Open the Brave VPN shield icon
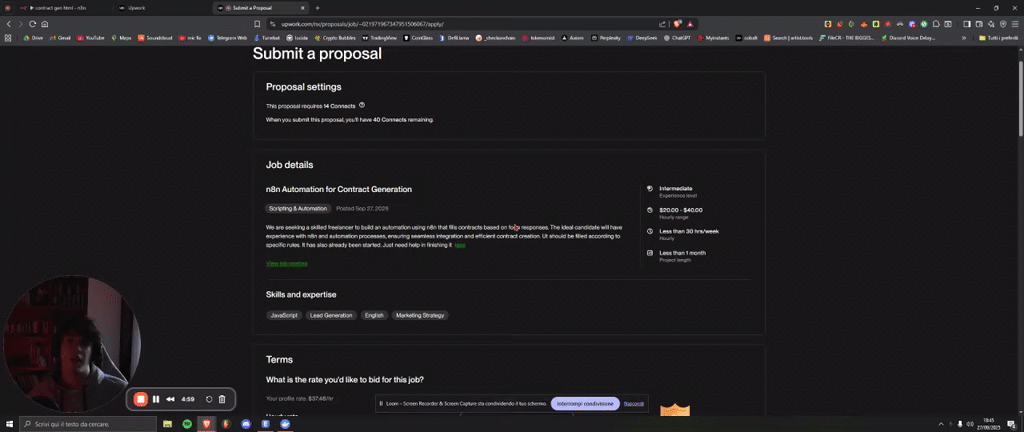 tap(1003, 24)
